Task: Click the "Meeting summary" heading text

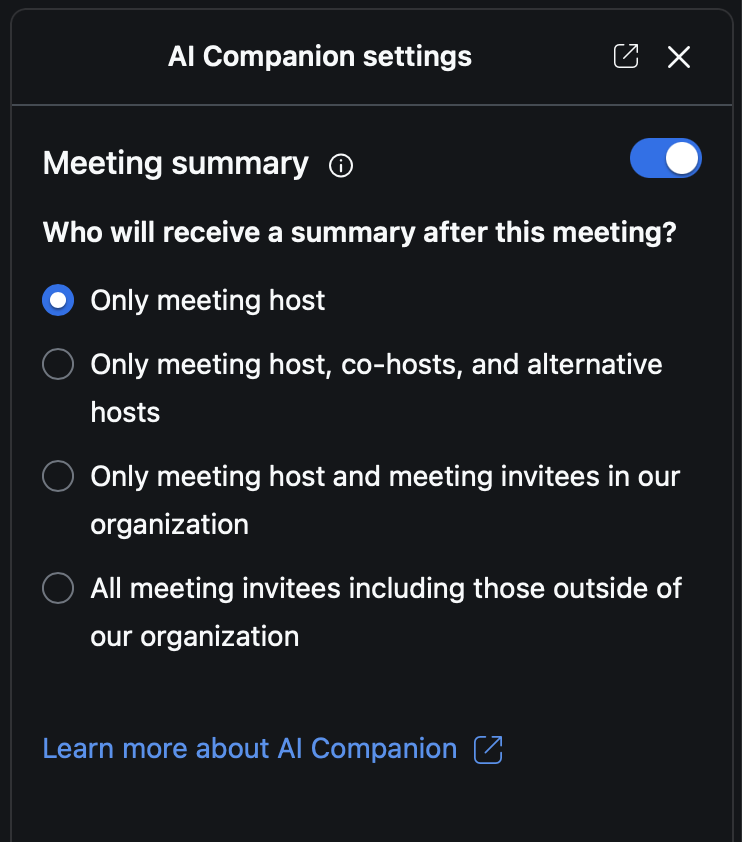Action: point(175,163)
